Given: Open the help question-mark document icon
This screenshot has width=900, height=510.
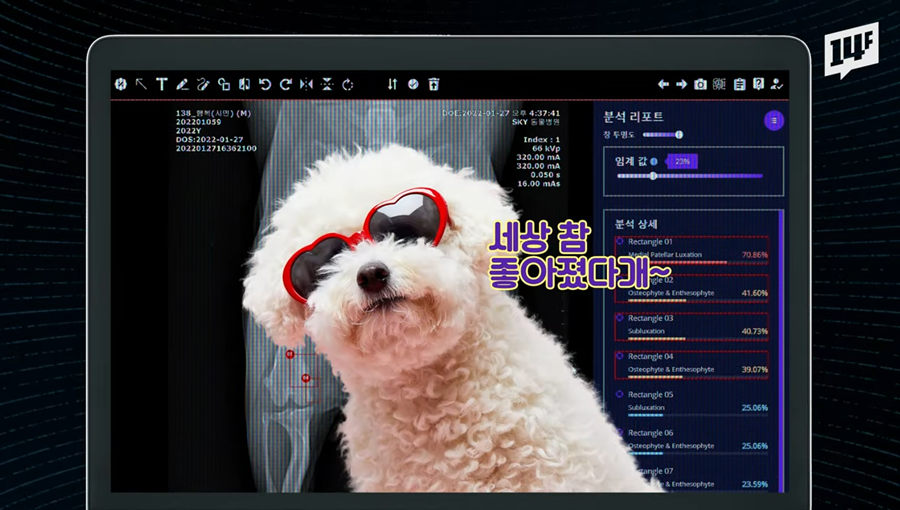Looking at the screenshot, I should tap(759, 84).
